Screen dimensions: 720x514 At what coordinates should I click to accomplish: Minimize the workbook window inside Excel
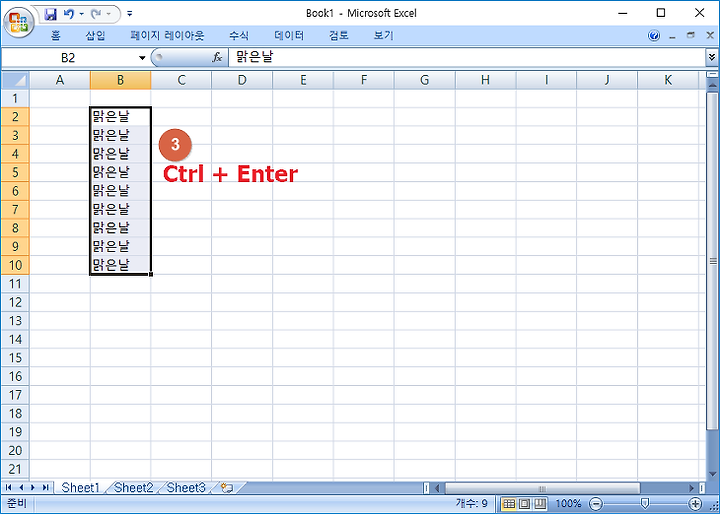coord(673,36)
